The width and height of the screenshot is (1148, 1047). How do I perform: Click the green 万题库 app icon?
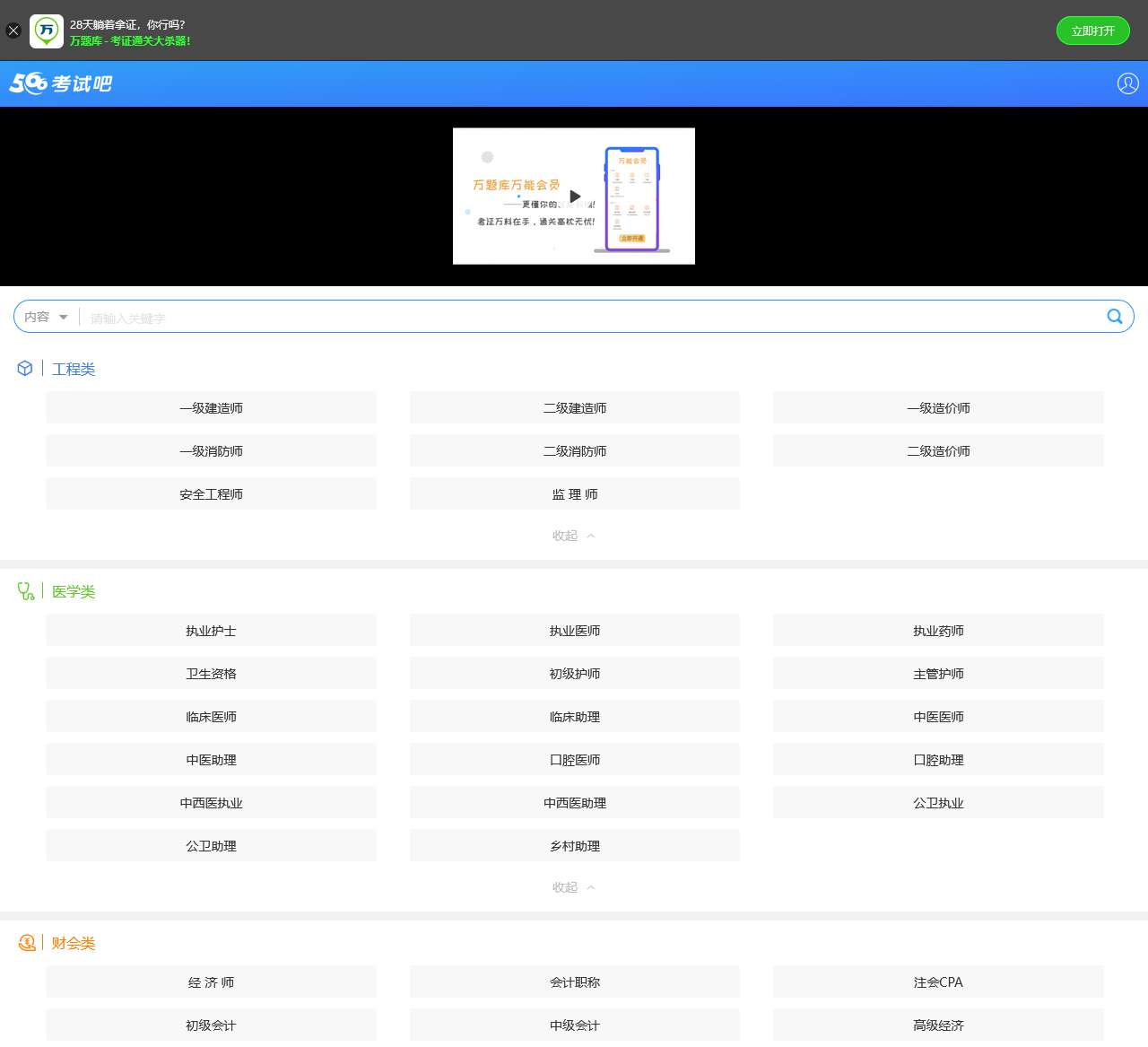(x=47, y=31)
